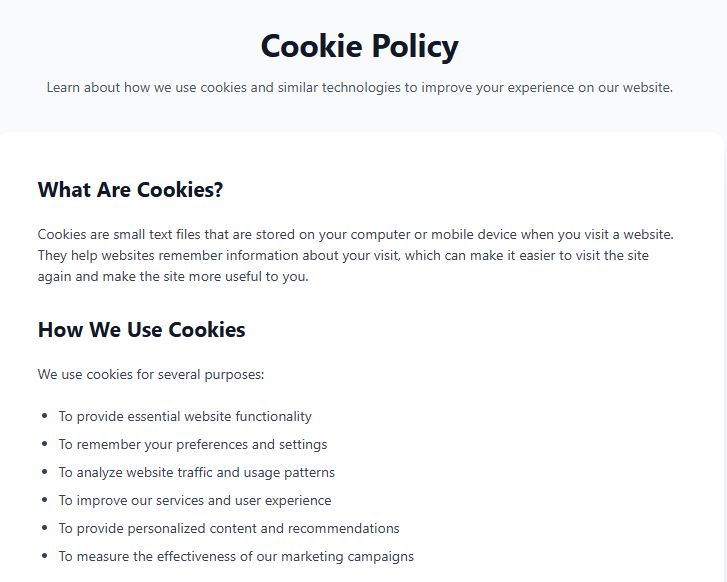This screenshot has height=582, width=727.
Task: Click 'To improve our services and user experience'
Action: pos(195,500)
